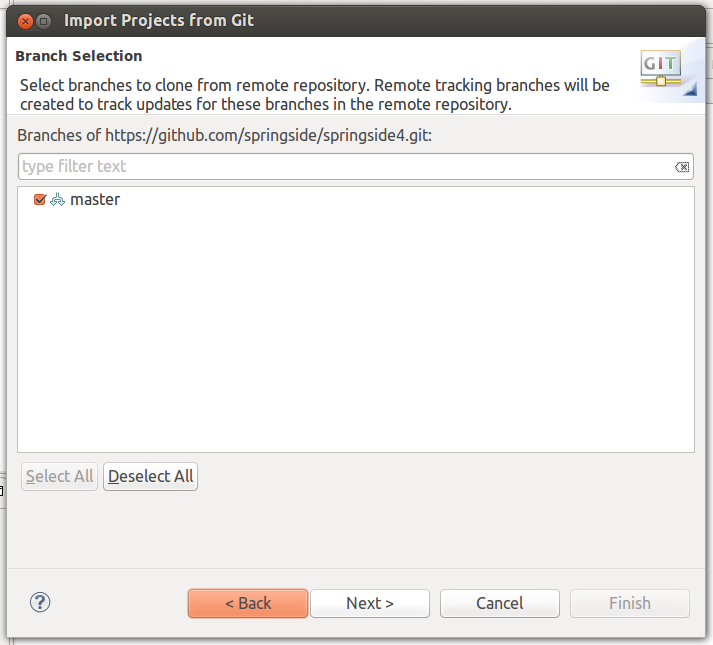Click the remote tracking branches description text
Screen dimensions: 713x645
click(315, 95)
